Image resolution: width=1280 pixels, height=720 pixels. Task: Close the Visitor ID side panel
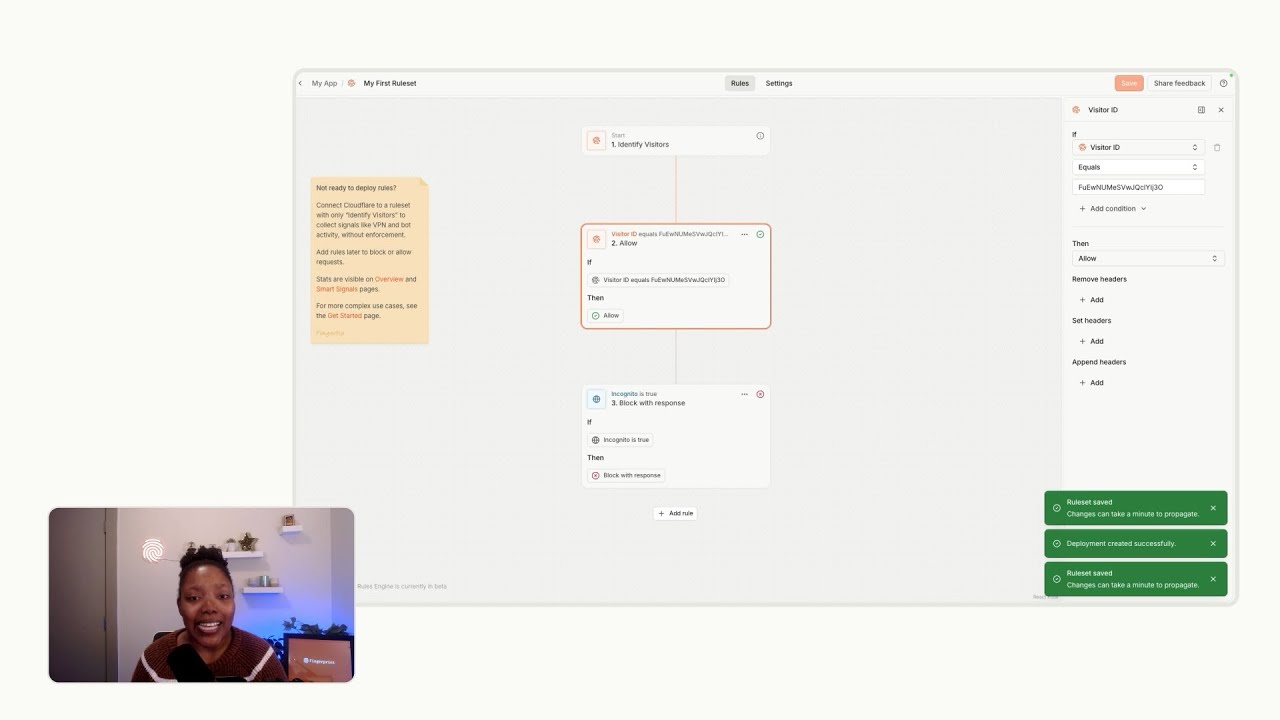[1221, 110]
